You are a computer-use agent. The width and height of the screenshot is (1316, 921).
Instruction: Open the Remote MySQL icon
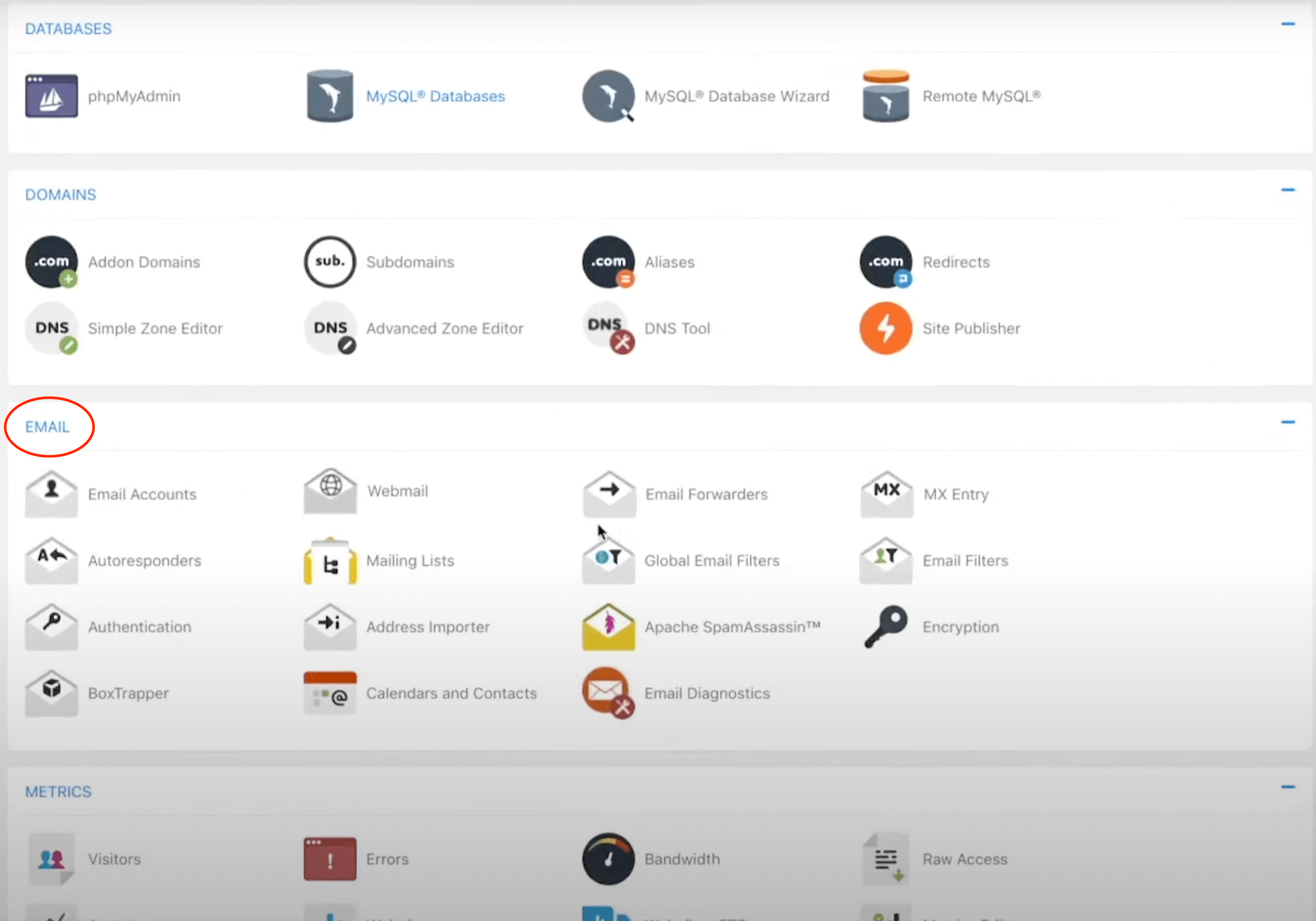click(886, 96)
